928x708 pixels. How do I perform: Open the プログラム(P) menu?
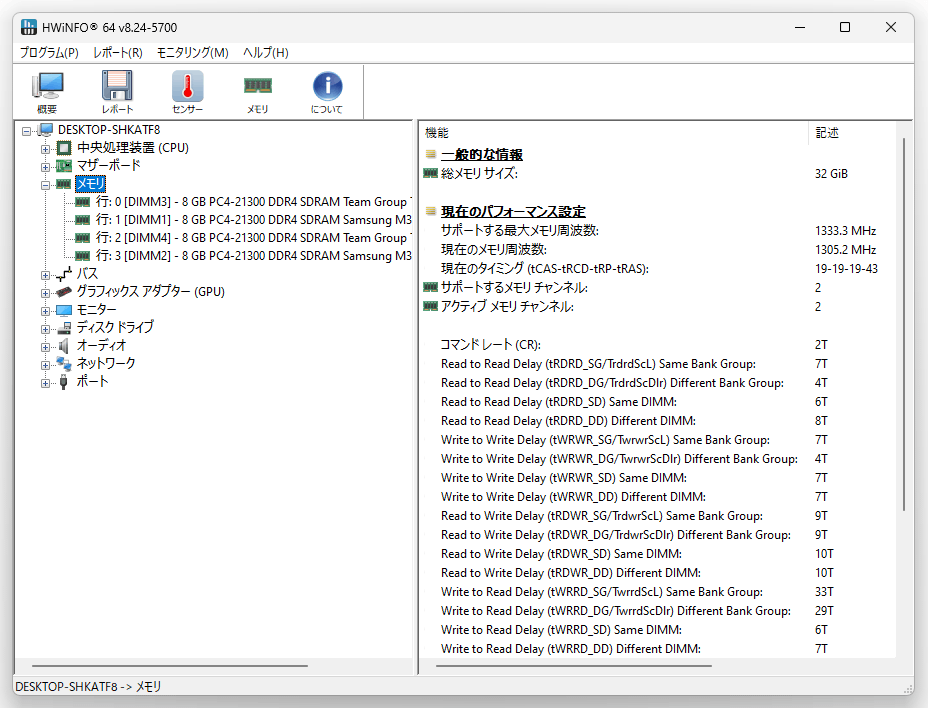click(x=49, y=53)
